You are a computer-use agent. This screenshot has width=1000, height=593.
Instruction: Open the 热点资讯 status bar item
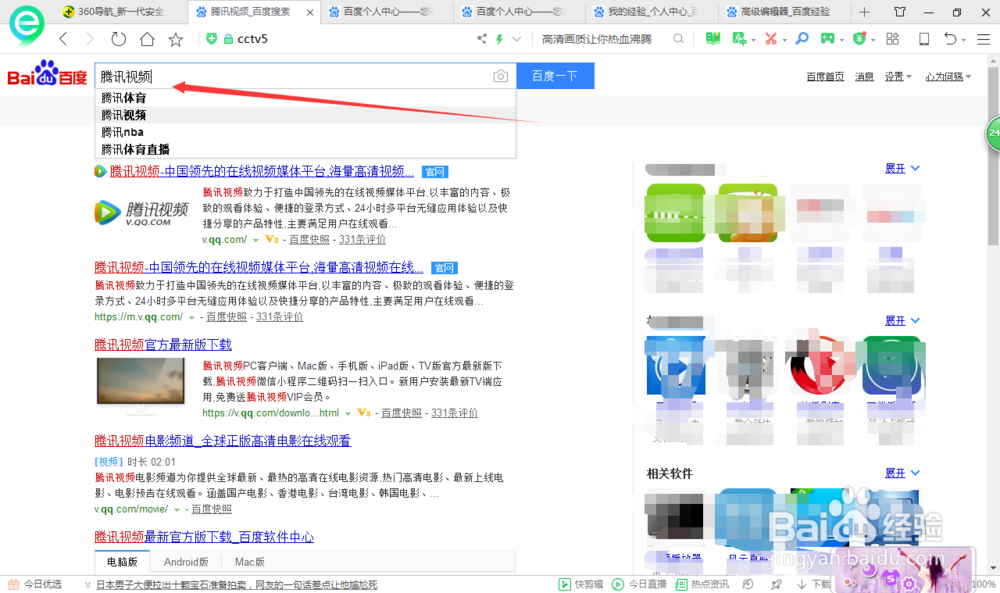[x=702, y=584]
